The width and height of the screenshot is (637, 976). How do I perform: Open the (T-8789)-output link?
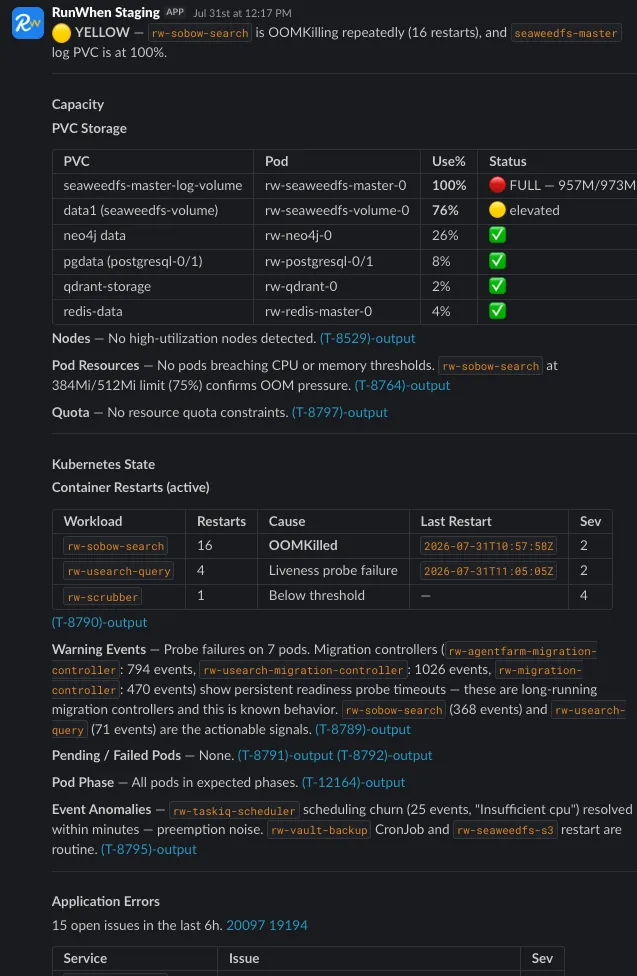pos(363,730)
